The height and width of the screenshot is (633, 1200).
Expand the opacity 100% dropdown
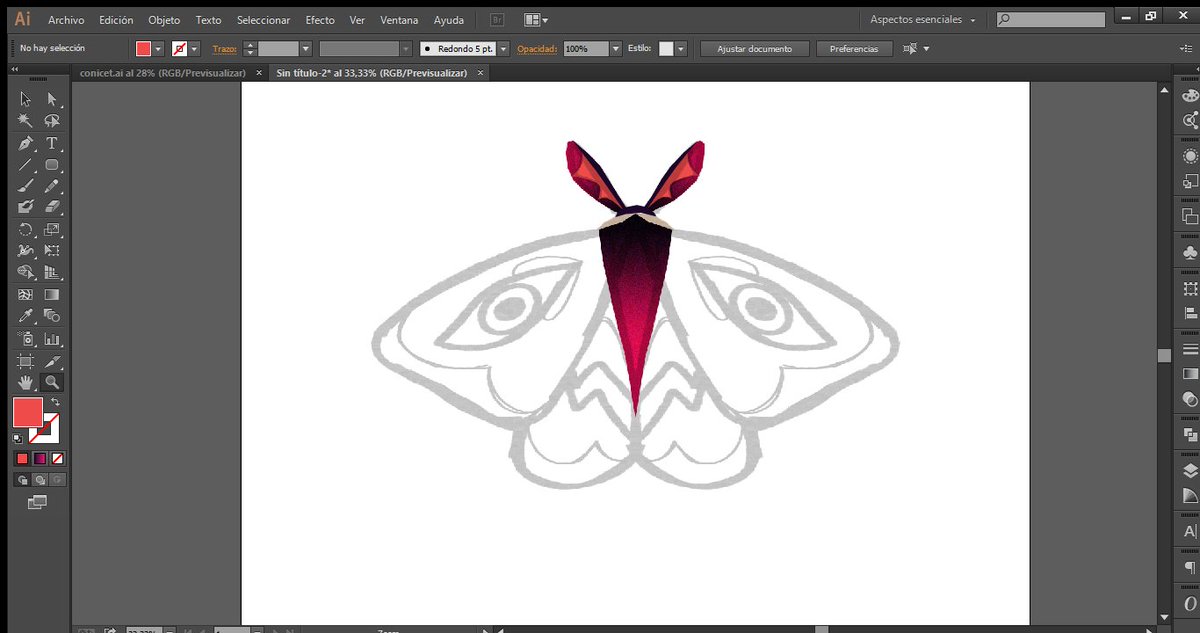coord(615,49)
